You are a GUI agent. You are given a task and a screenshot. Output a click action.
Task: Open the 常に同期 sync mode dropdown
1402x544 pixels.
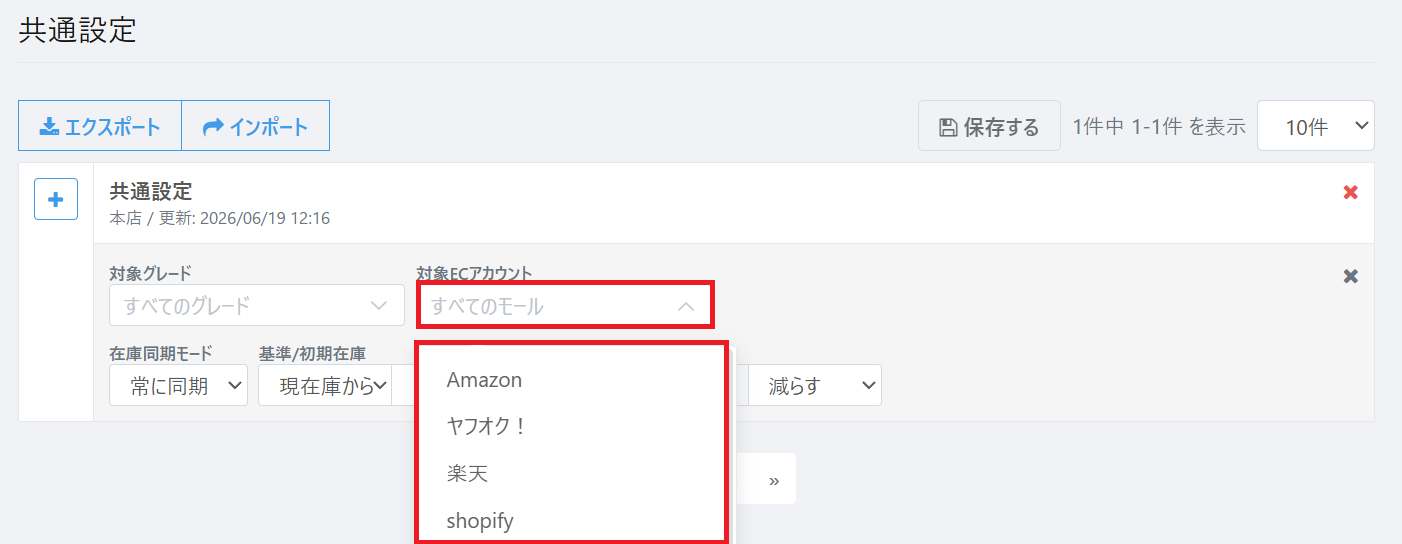coord(178,385)
